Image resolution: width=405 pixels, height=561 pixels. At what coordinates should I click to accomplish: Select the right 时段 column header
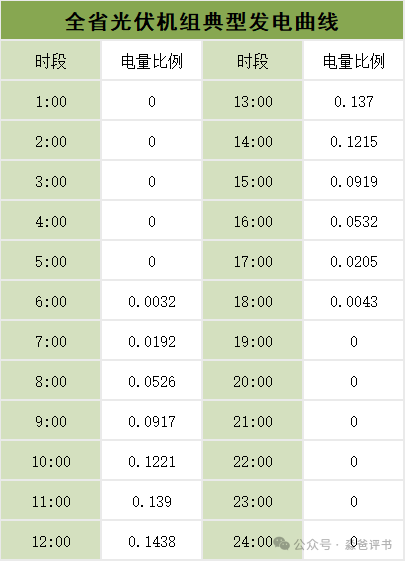coord(253,60)
